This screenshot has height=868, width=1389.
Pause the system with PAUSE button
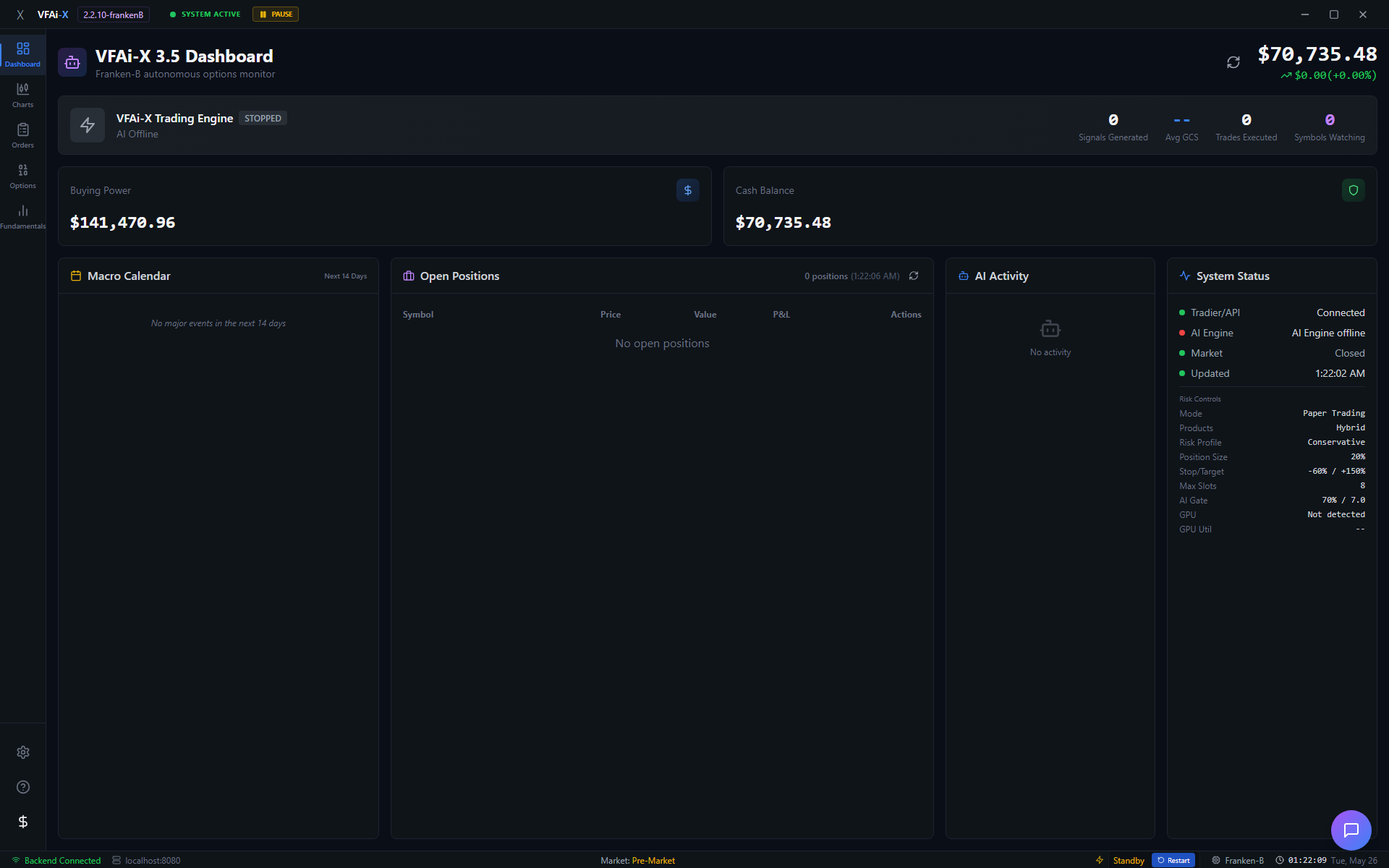[276, 14]
